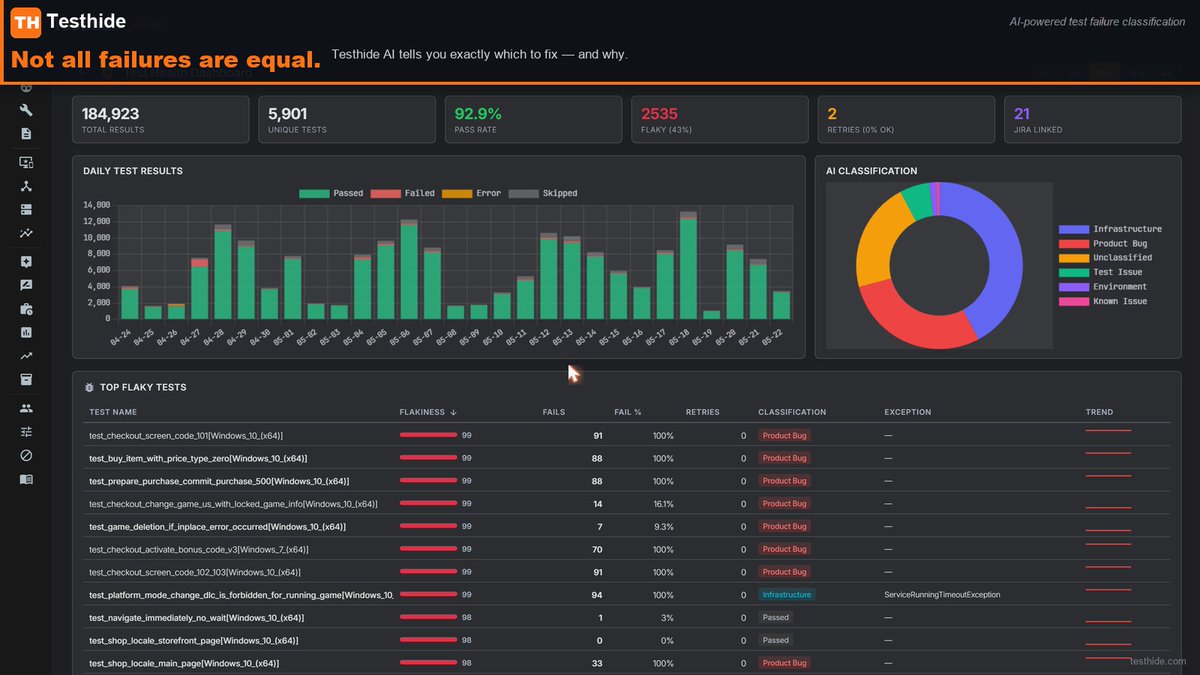Viewport: 1200px width, 675px height.
Task: Click ServiceRunningTimeoutException exception text
Action: (942, 594)
